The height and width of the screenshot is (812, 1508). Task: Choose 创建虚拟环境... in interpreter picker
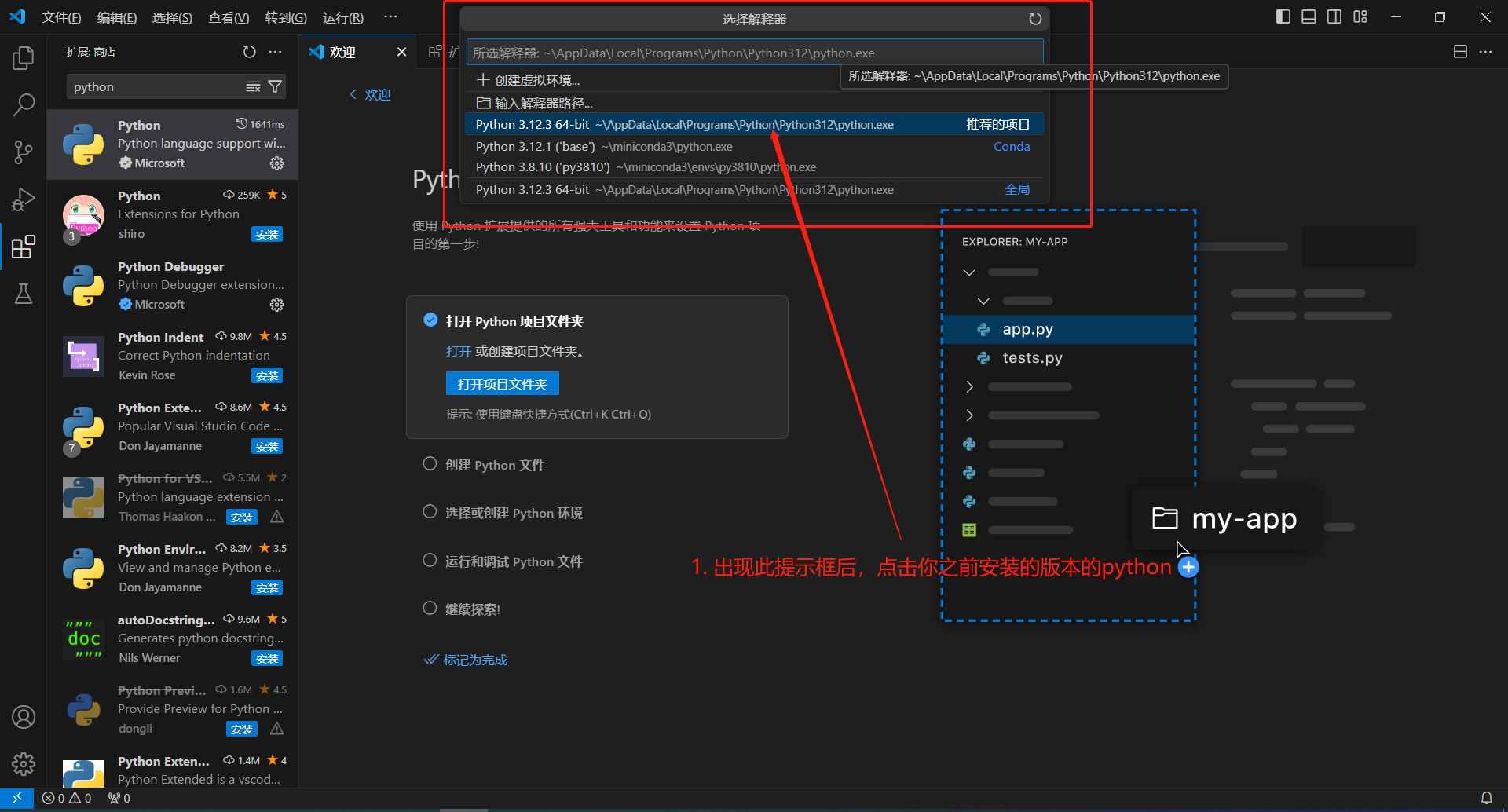pos(755,80)
